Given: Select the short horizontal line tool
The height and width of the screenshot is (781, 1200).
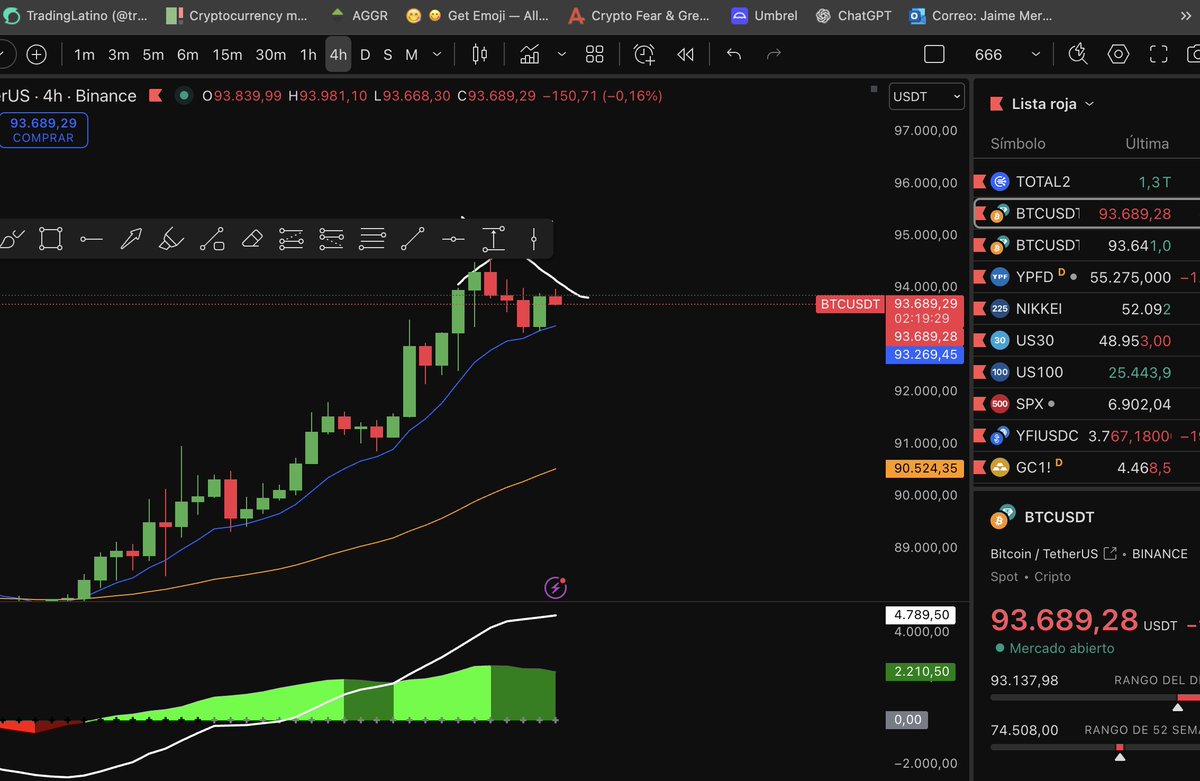Looking at the screenshot, I should (453, 239).
